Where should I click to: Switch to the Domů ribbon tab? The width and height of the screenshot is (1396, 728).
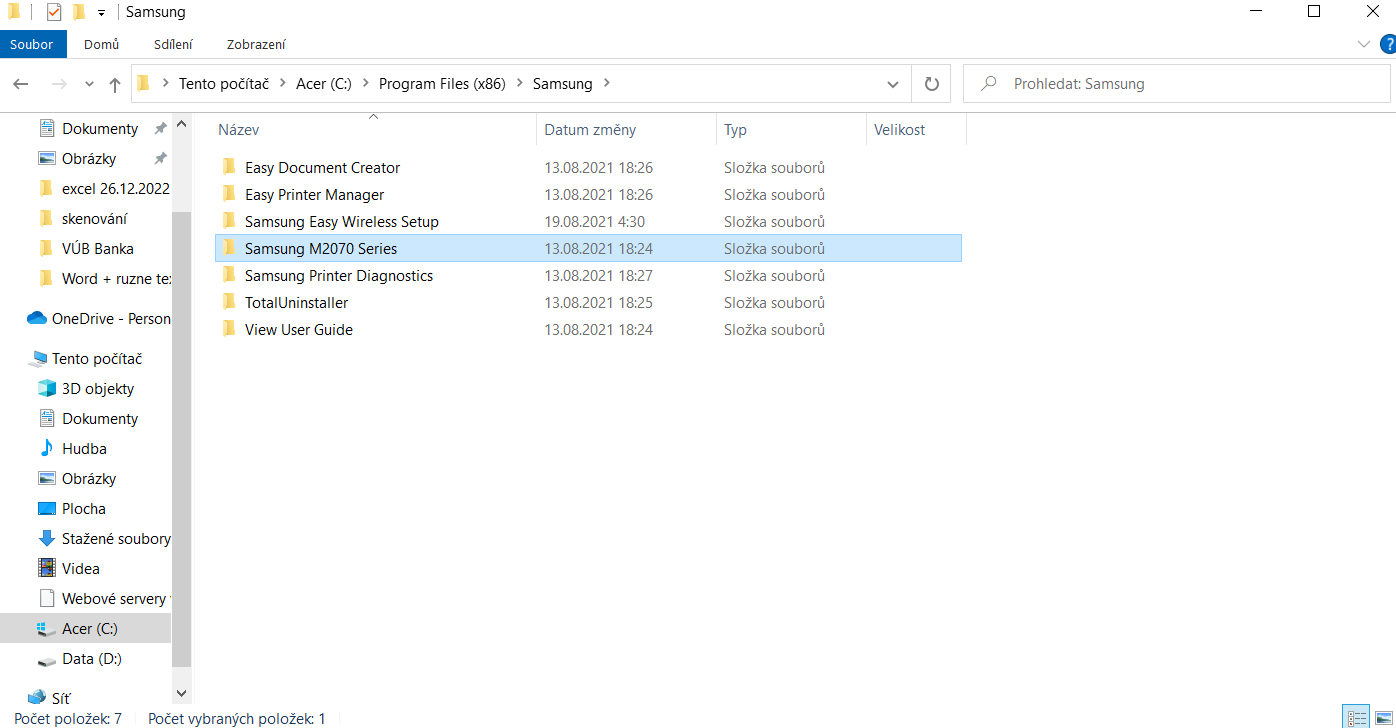point(101,44)
